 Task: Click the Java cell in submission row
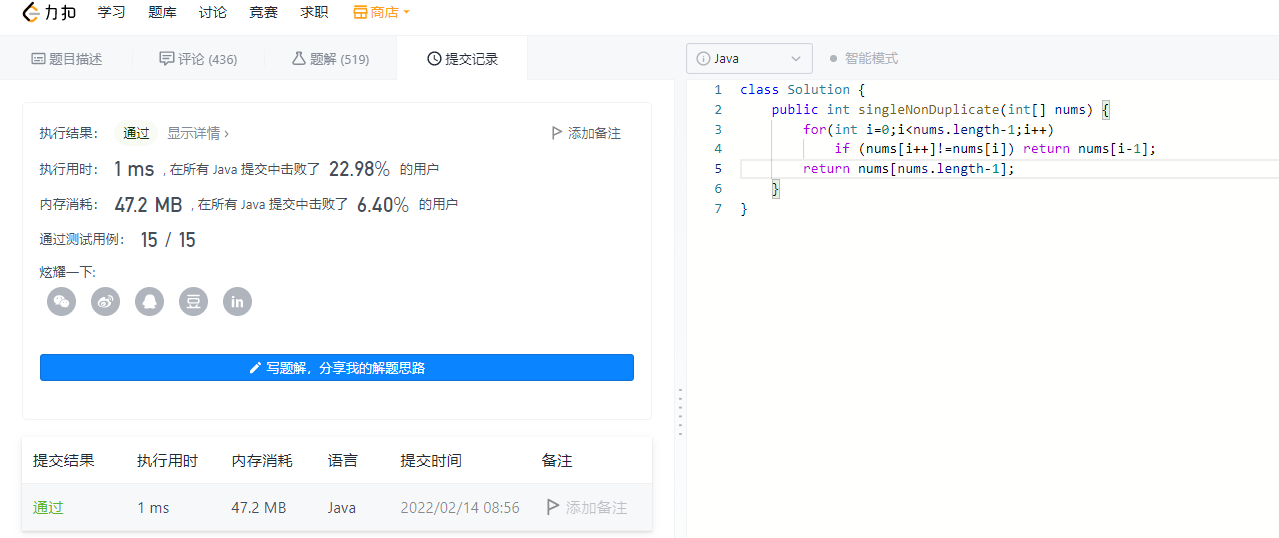pyautogui.click(x=342, y=508)
